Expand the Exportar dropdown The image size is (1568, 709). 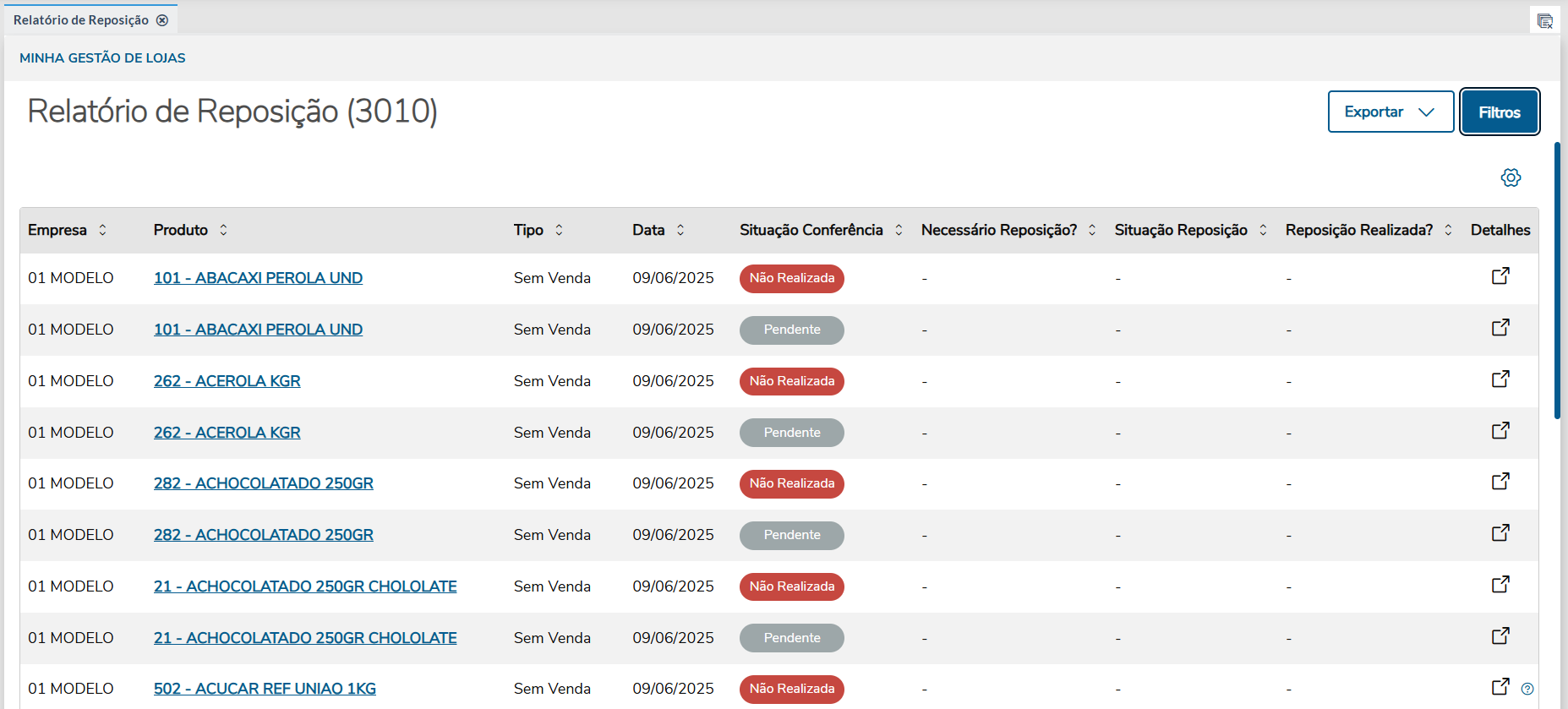tap(1390, 112)
